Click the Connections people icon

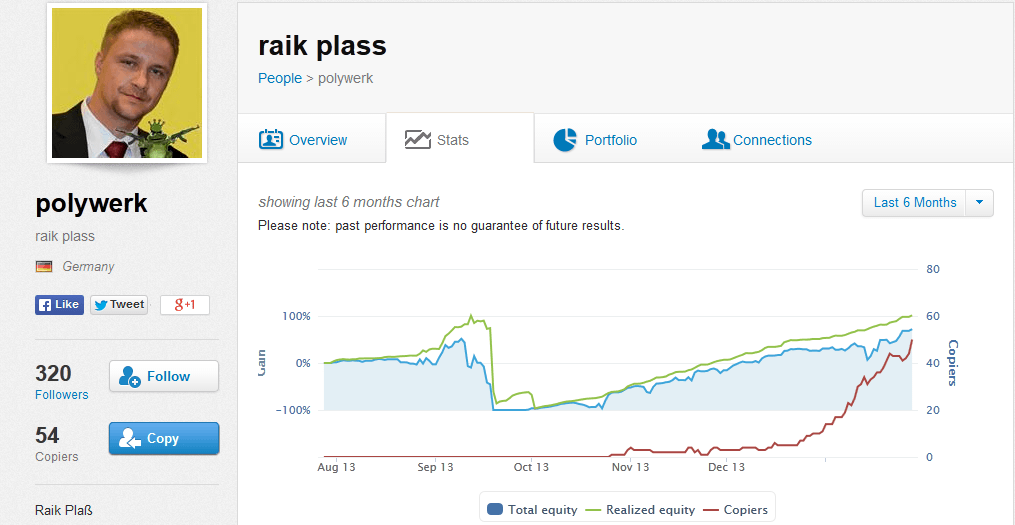click(715, 140)
